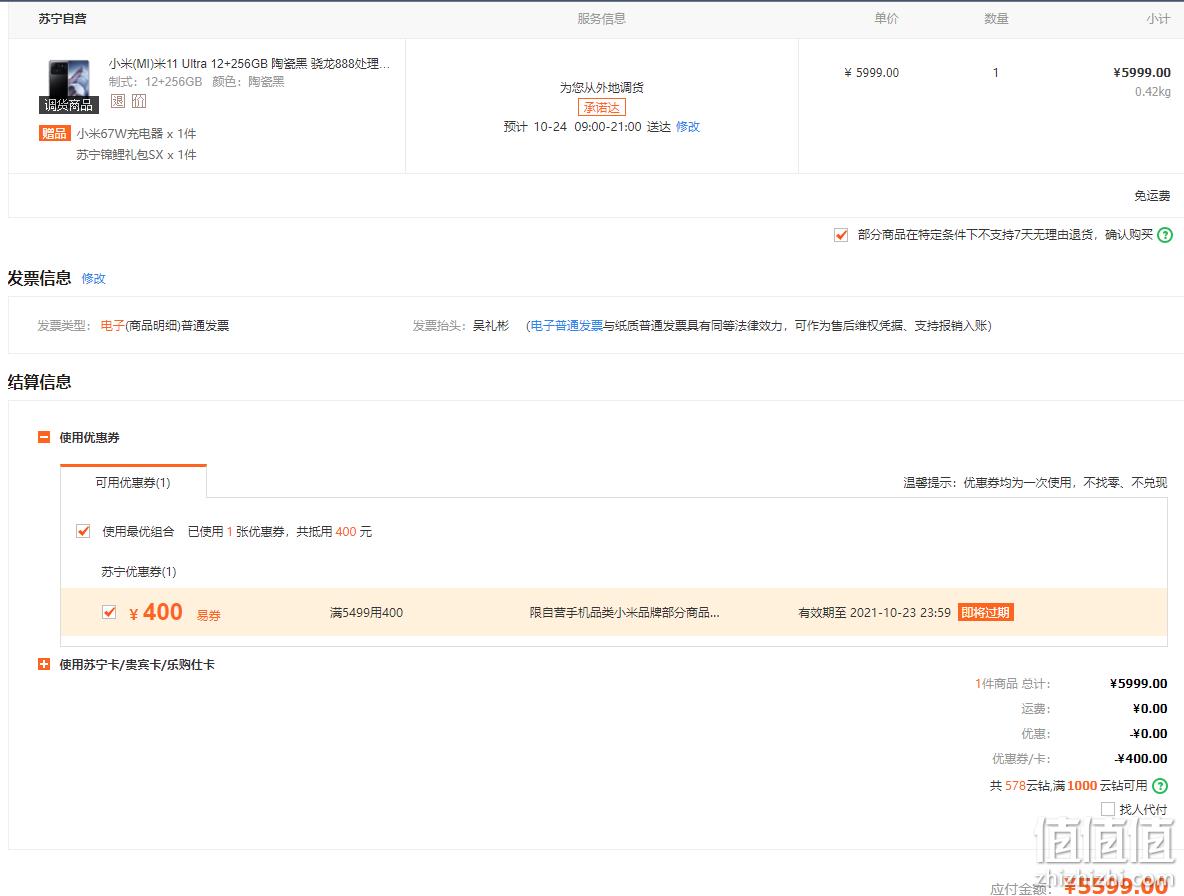
Task: Click the 免运费 label
Action: [x=1152, y=196]
